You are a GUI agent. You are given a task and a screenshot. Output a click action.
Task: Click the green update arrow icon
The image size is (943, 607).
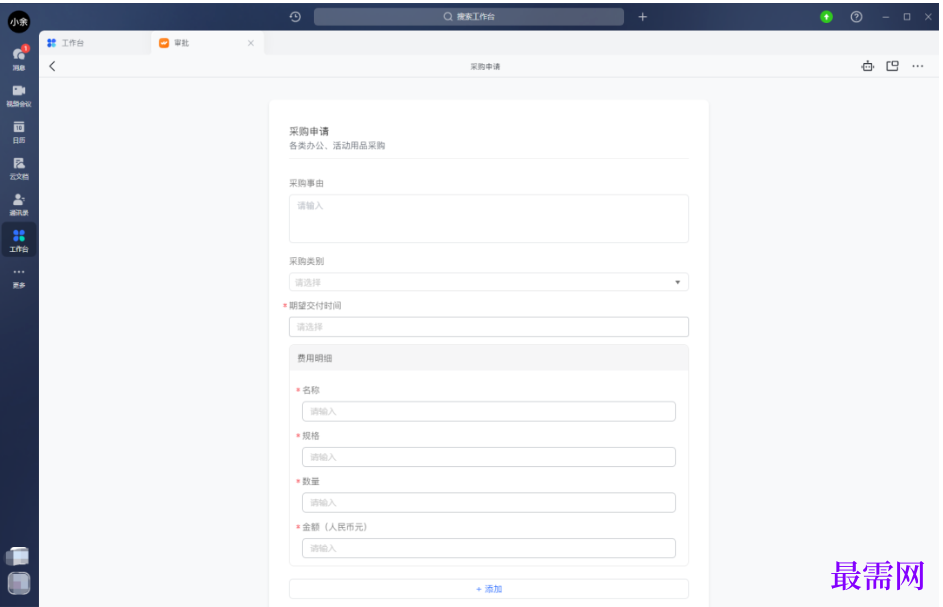coord(826,17)
